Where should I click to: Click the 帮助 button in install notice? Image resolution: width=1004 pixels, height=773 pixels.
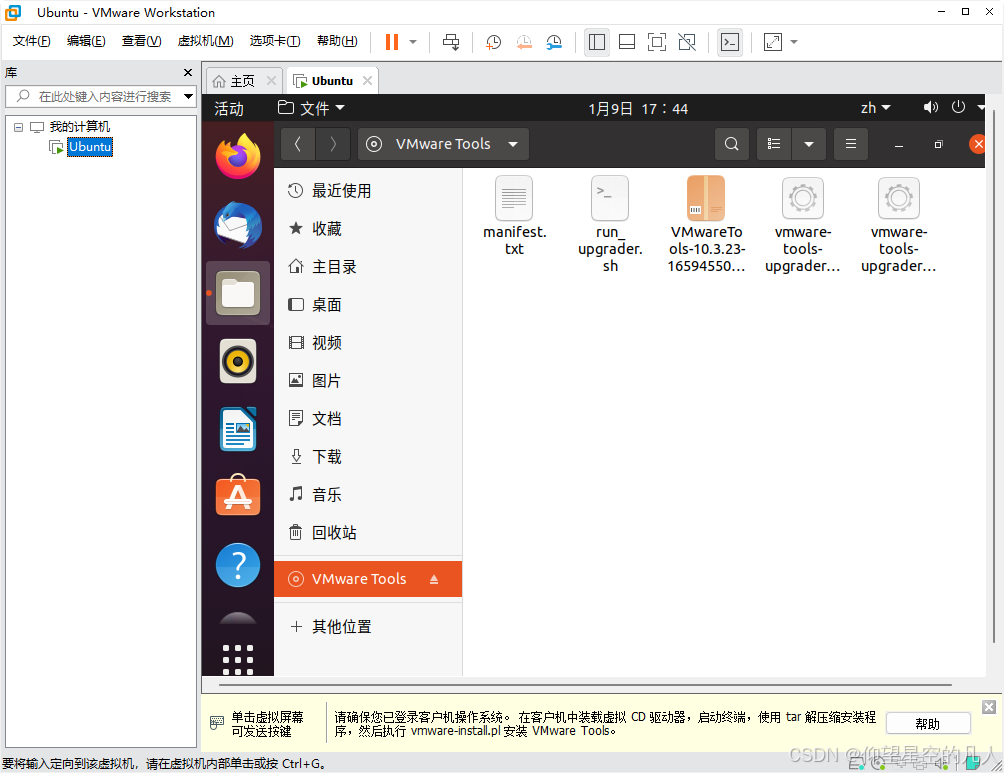pyautogui.click(x=928, y=724)
